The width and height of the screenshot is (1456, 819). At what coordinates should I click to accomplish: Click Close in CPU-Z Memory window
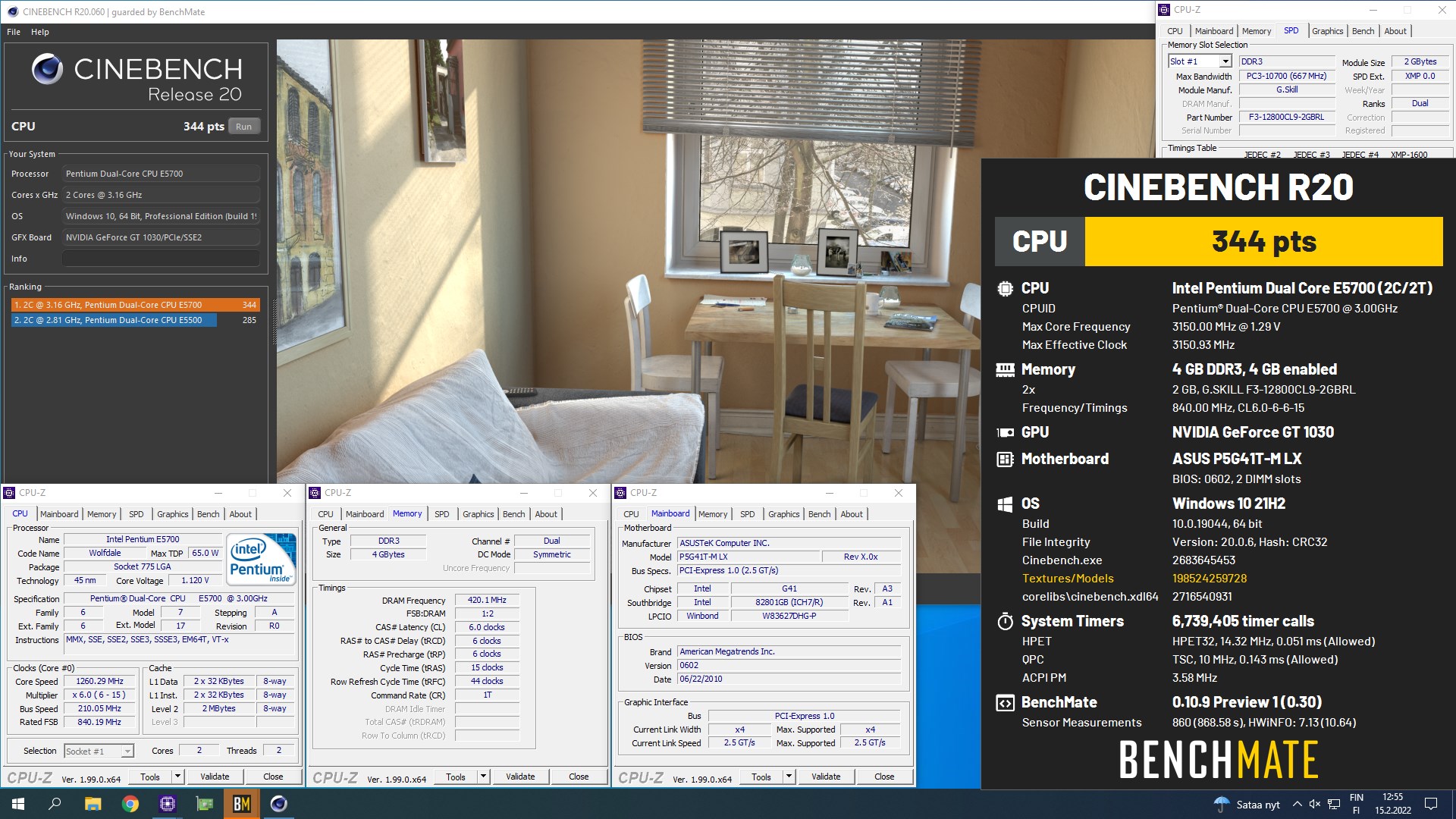coord(579,777)
